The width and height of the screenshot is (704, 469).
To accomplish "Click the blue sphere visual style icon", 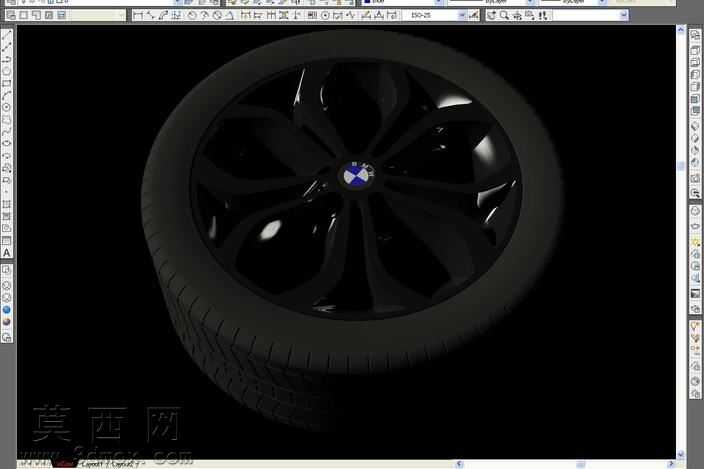I will point(7,310).
